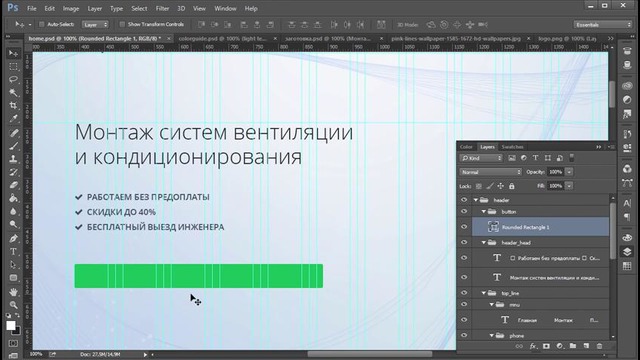
Task: Collapse the mnu group
Action: (x=492, y=304)
